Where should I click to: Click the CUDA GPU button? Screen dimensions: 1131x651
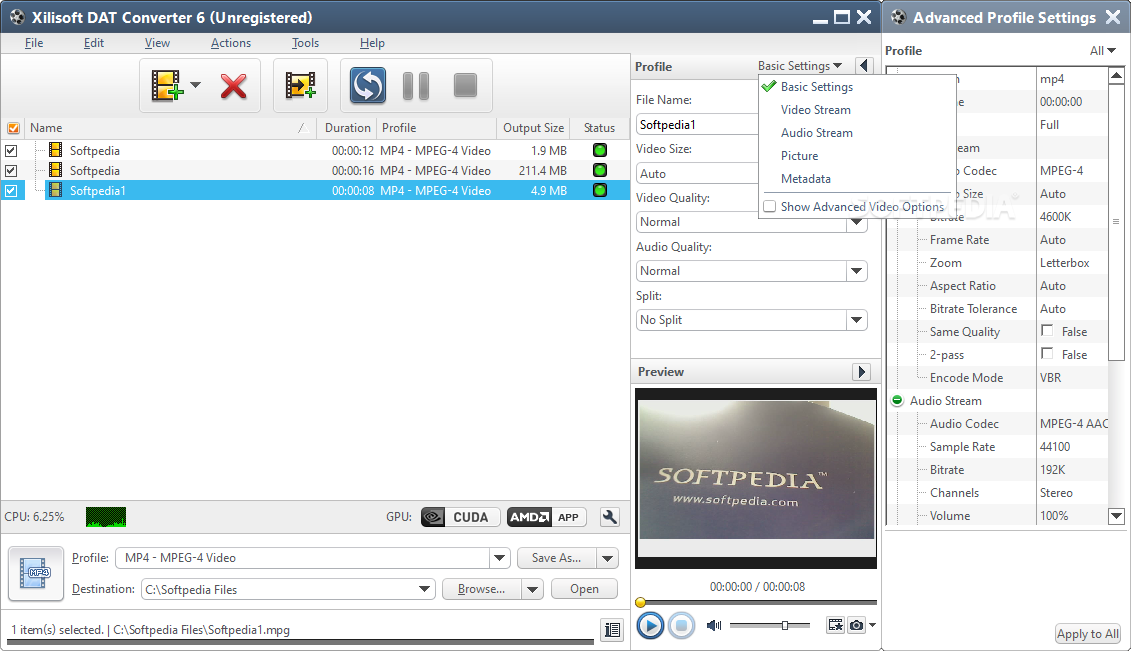pos(460,517)
